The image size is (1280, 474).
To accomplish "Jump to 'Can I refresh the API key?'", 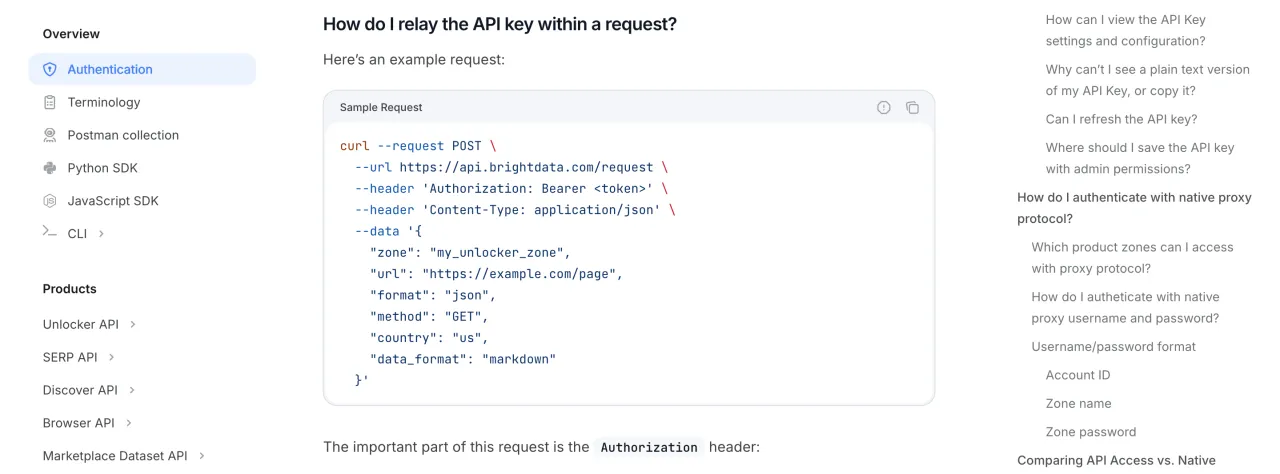I will click(x=1121, y=119).
